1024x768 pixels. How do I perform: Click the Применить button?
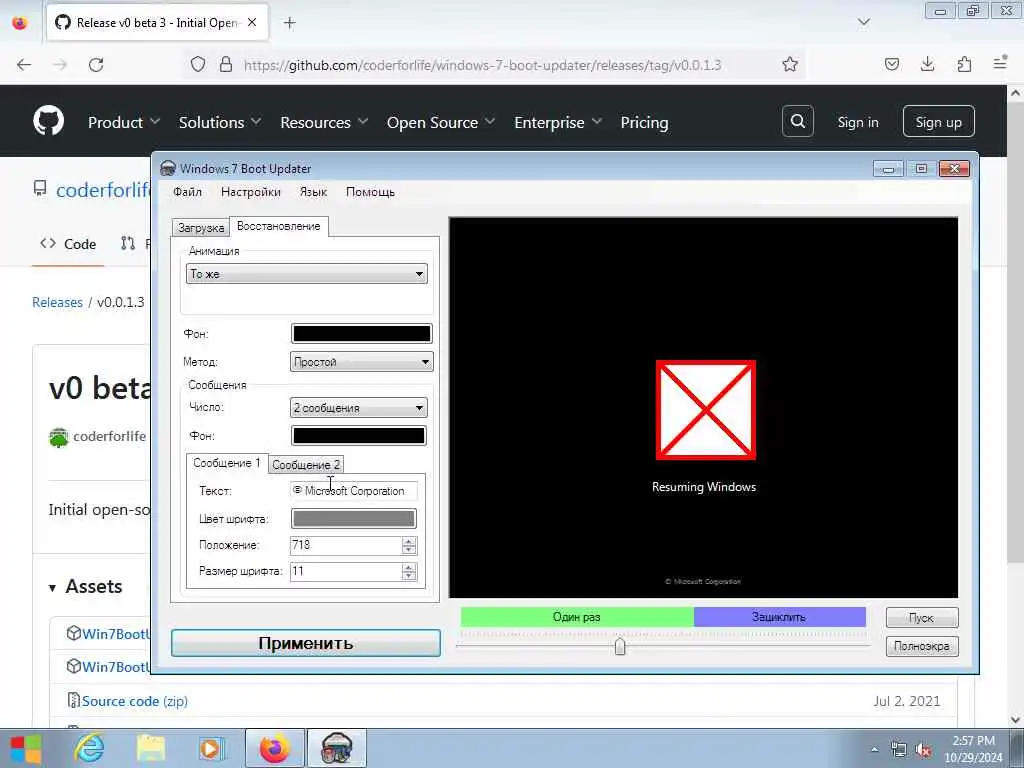pyautogui.click(x=306, y=643)
